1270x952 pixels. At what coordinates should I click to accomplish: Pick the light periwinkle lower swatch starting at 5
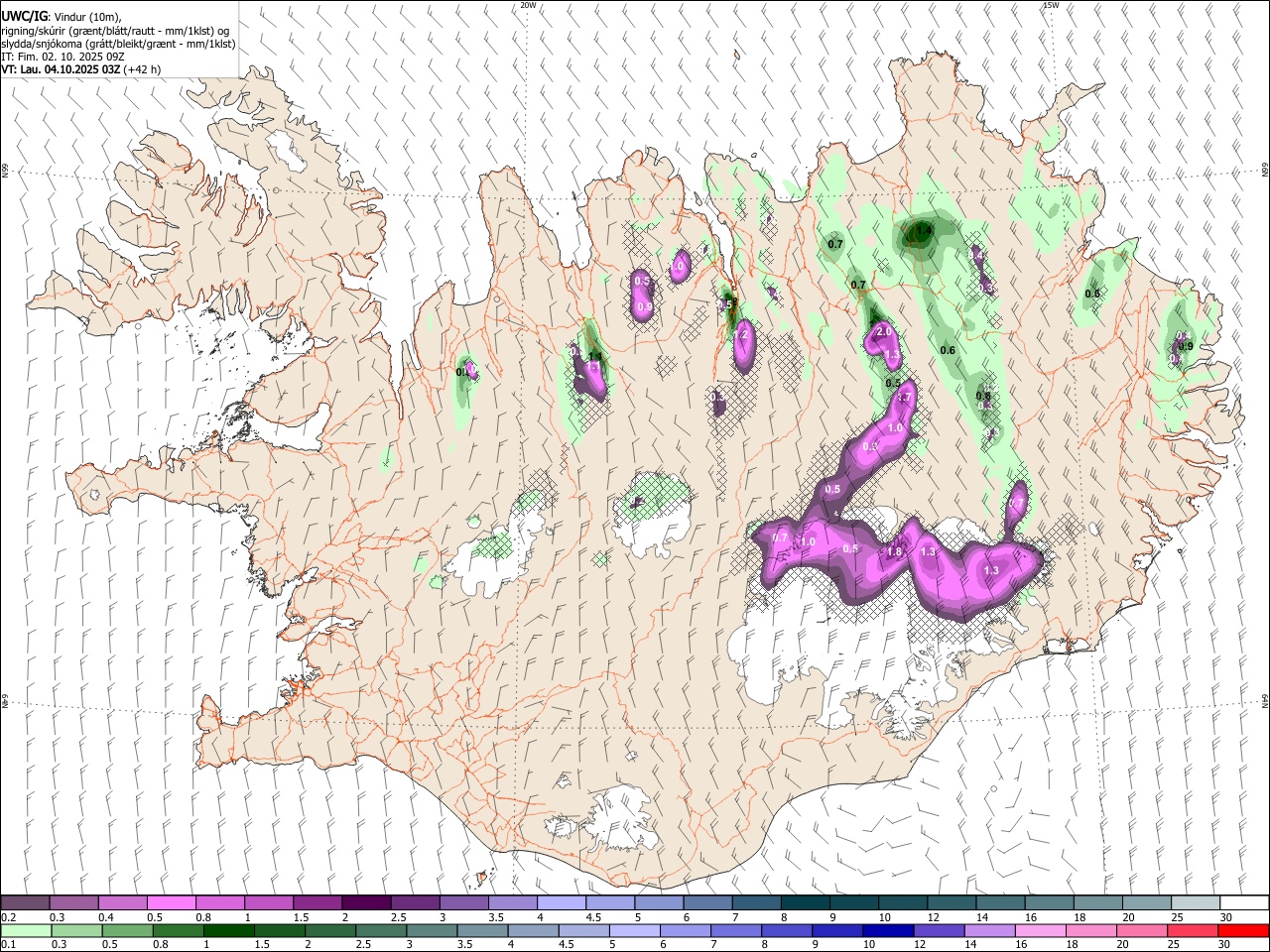635,930
